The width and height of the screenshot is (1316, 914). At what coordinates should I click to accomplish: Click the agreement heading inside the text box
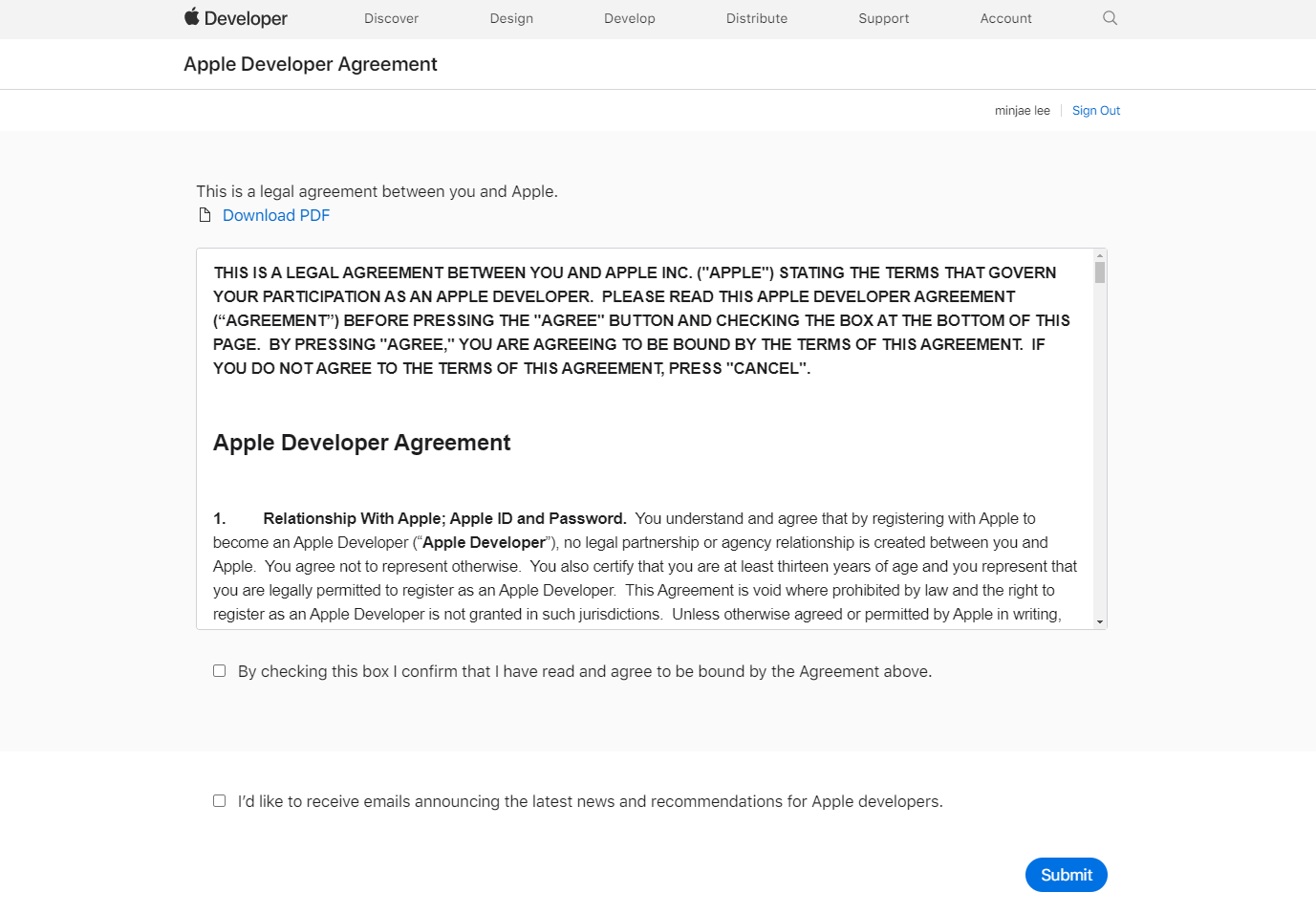coord(362,443)
